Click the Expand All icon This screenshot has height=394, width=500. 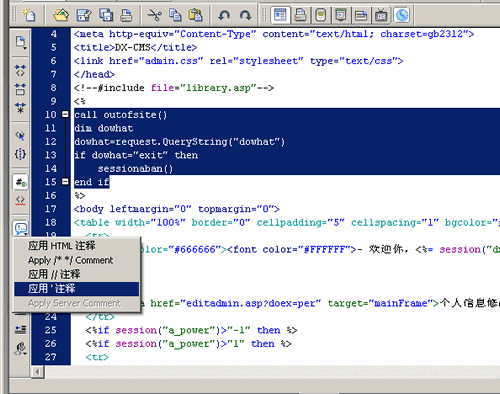(x=20, y=108)
